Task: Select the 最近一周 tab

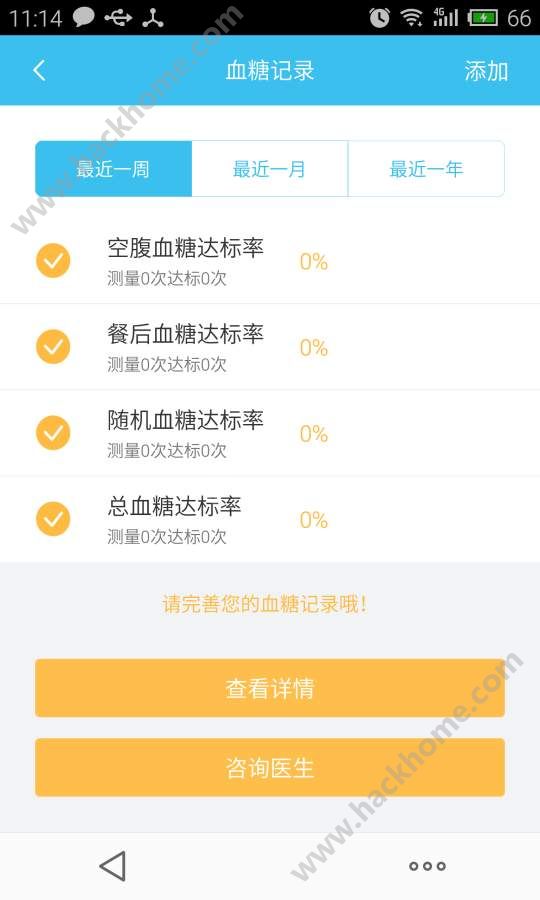Action: (114, 169)
